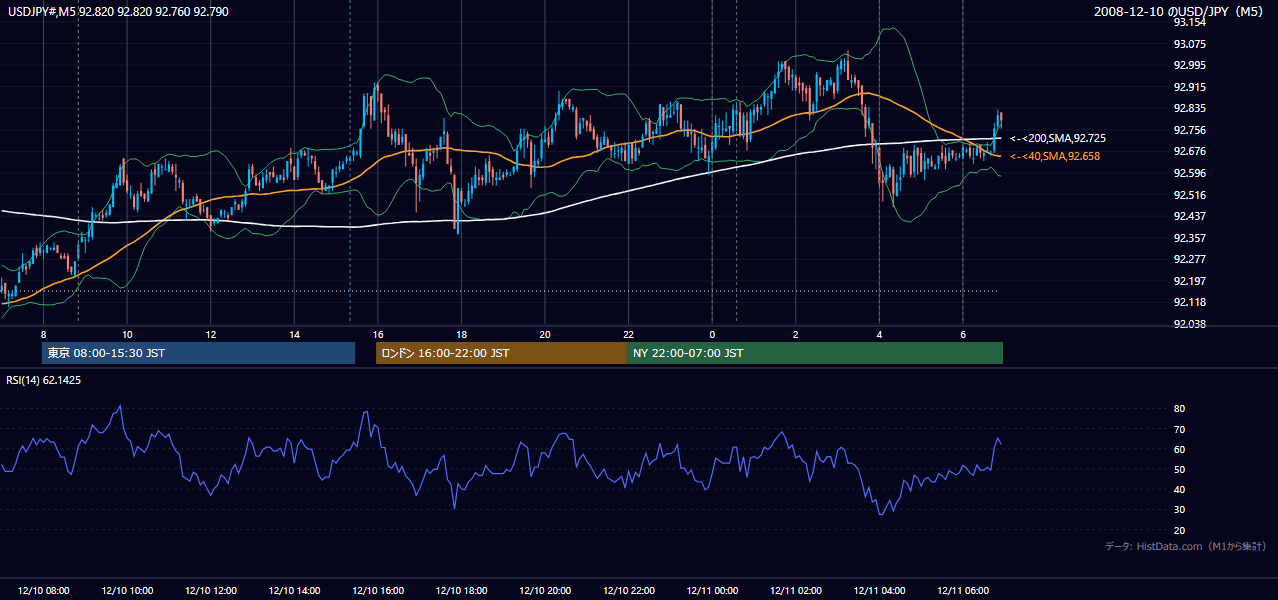Select the ロンドン 16:00-22:00 JST session bar

pos(501,353)
